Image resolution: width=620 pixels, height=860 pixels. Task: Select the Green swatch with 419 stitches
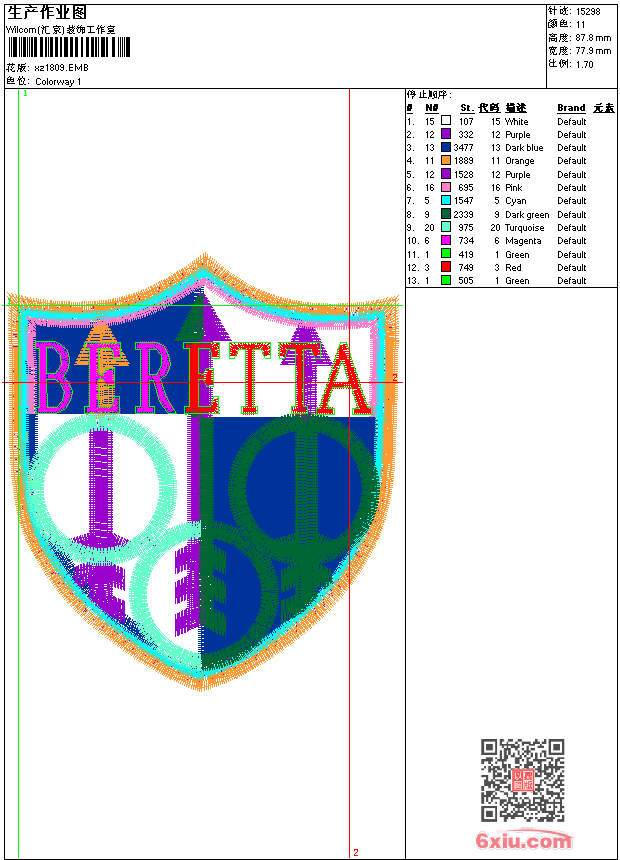tap(446, 254)
